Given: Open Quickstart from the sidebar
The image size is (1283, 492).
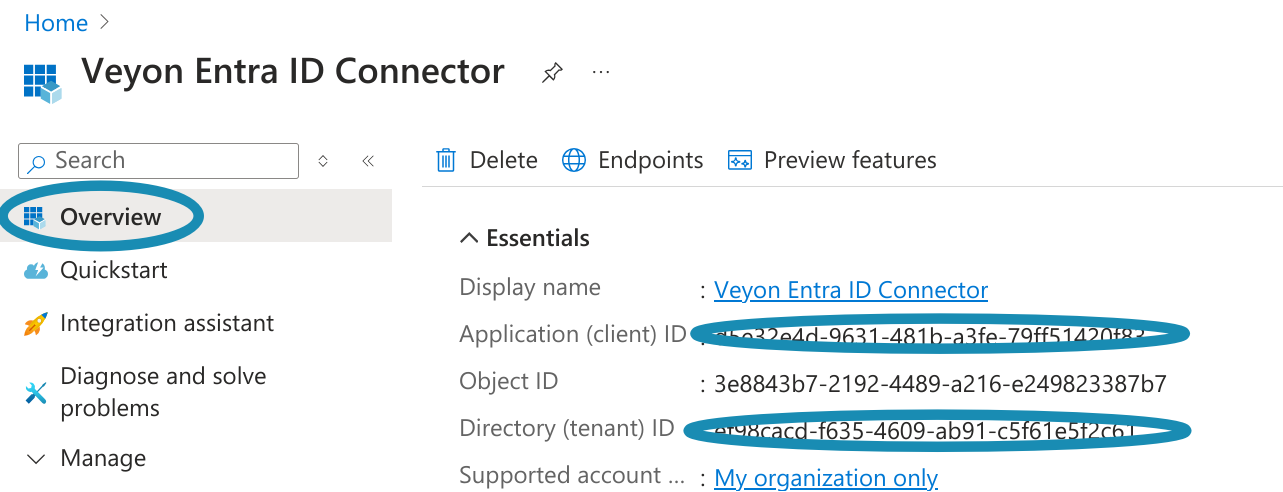Looking at the screenshot, I should 113,270.
